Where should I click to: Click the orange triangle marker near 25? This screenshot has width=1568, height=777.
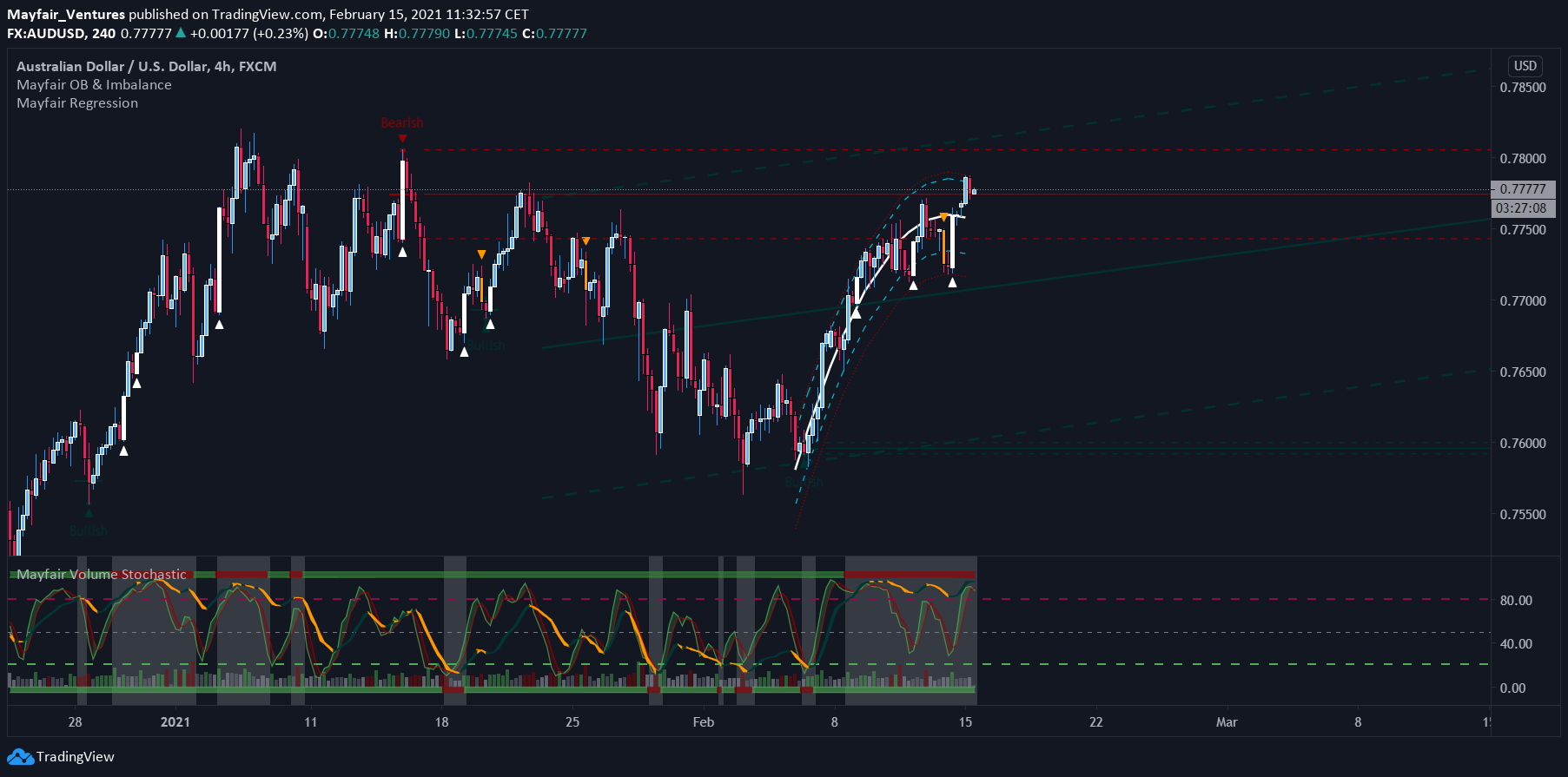click(x=586, y=240)
